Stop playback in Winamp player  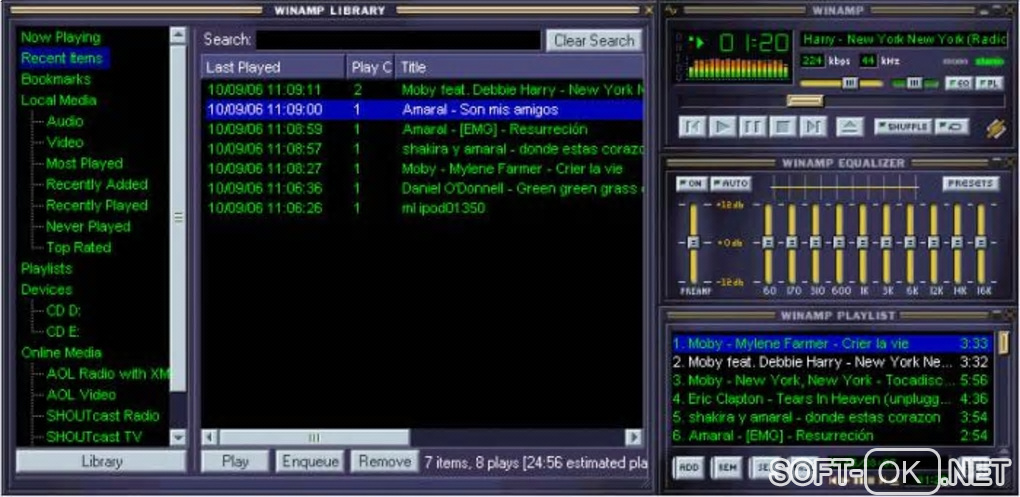783,126
